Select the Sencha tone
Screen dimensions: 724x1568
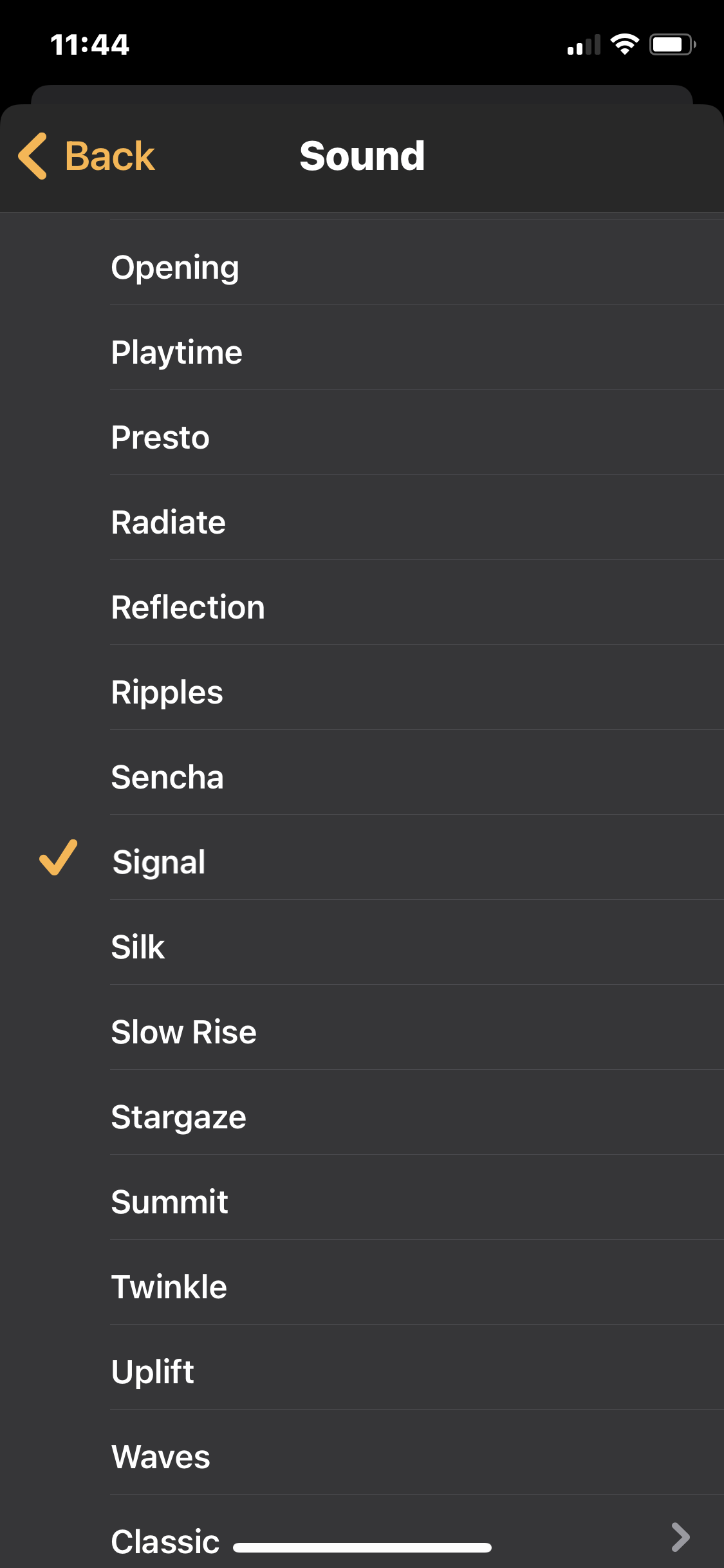click(167, 778)
